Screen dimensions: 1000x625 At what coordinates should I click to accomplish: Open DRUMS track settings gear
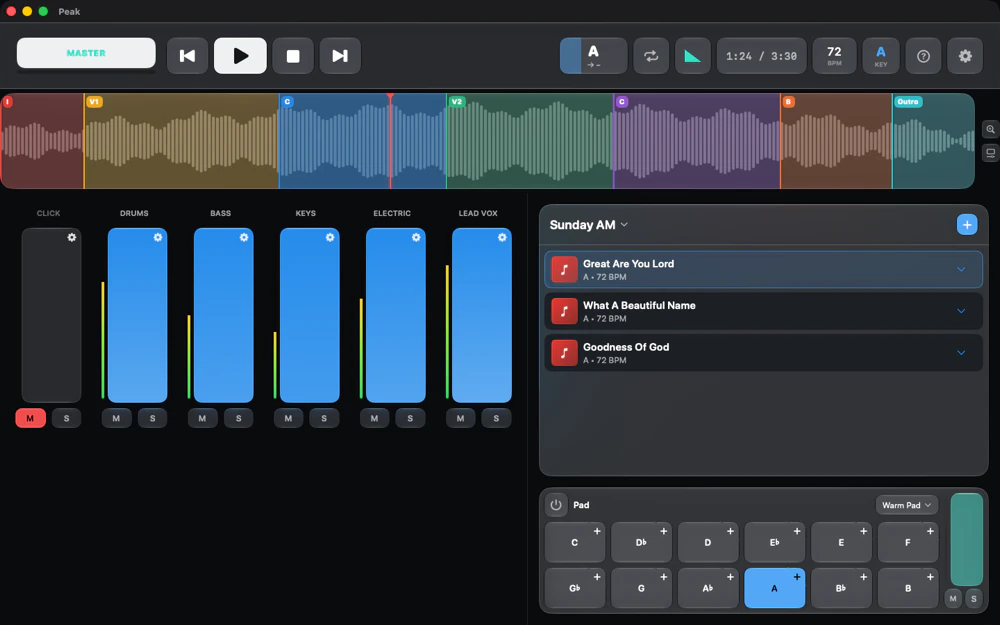(x=158, y=237)
